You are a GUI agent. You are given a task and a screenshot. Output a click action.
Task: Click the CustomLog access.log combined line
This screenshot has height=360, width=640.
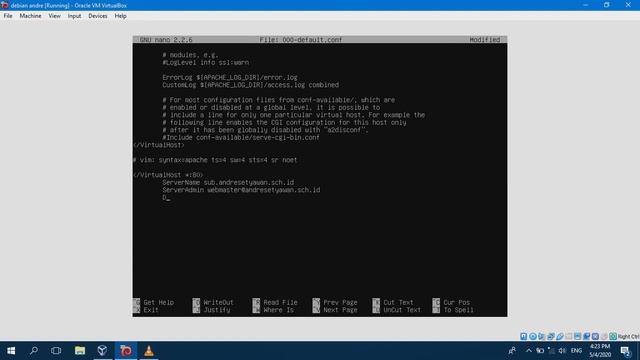[251, 85]
